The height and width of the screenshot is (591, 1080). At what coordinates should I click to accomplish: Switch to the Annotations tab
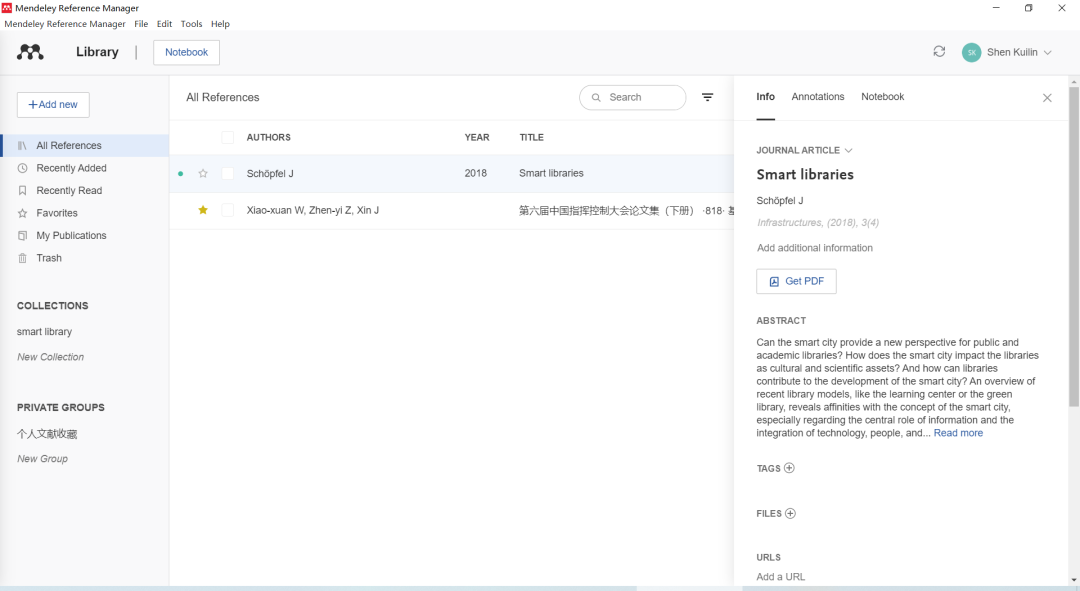tap(818, 96)
